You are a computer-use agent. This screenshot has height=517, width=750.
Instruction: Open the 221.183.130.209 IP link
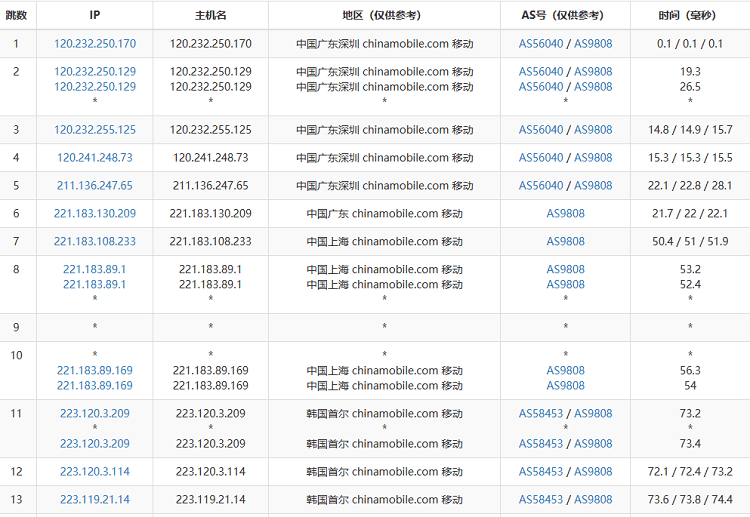coord(95,213)
